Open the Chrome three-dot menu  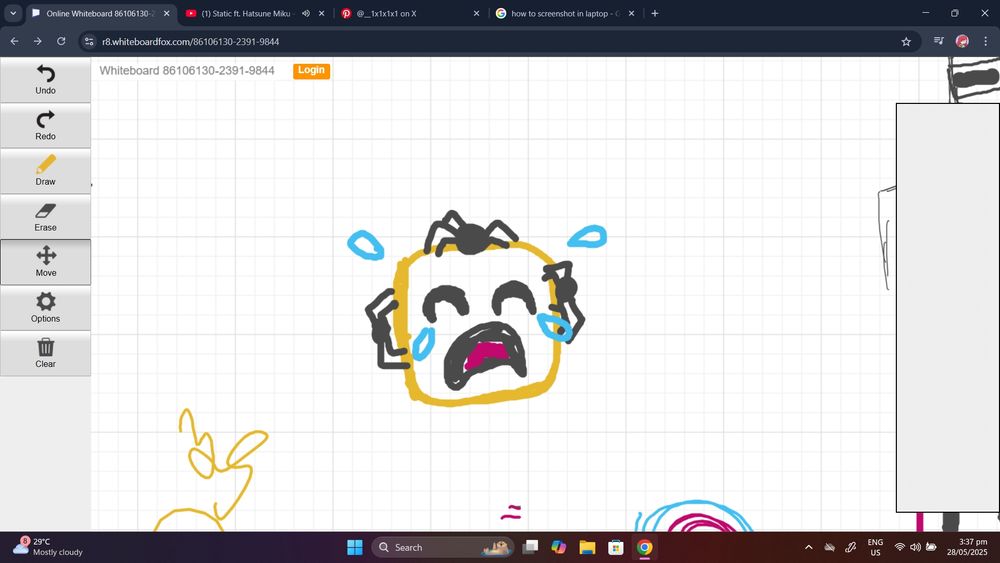point(985,41)
